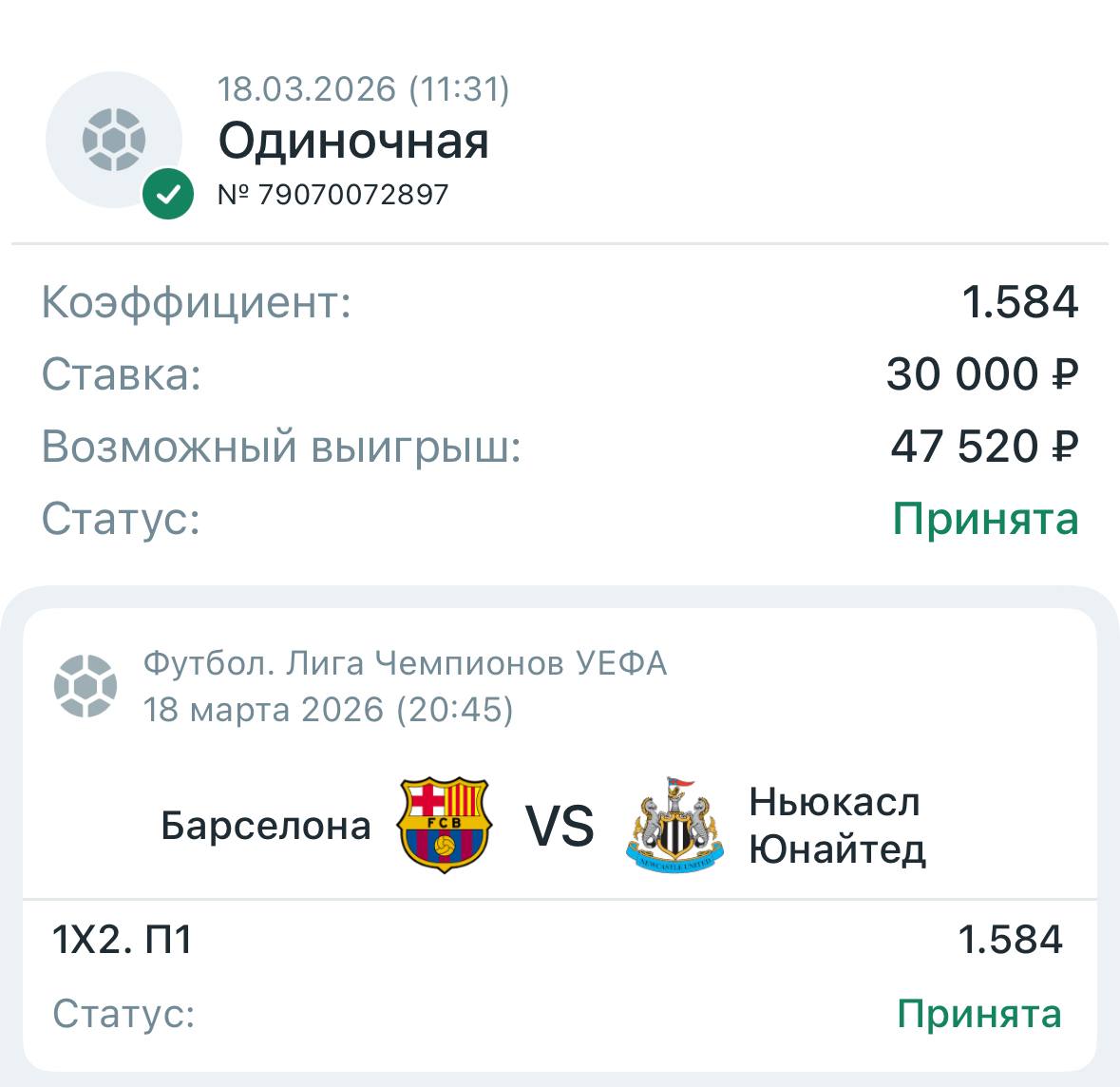
Task: Click the green checkmark status badge
Action: click(x=168, y=195)
